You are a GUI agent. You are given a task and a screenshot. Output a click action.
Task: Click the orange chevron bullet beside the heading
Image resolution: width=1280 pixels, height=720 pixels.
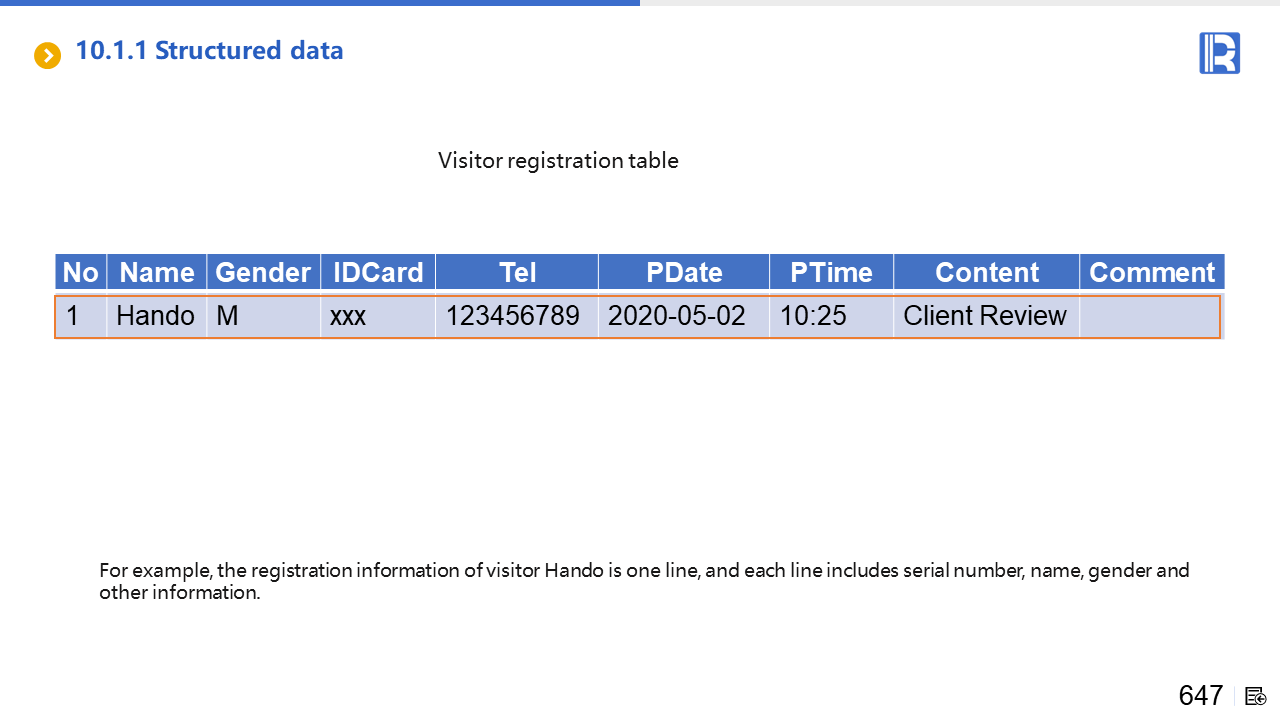pos(47,56)
